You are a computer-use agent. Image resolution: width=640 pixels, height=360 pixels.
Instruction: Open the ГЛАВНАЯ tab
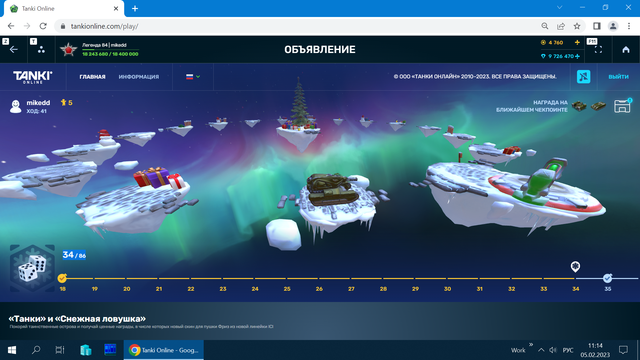pyautogui.click(x=92, y=77)
